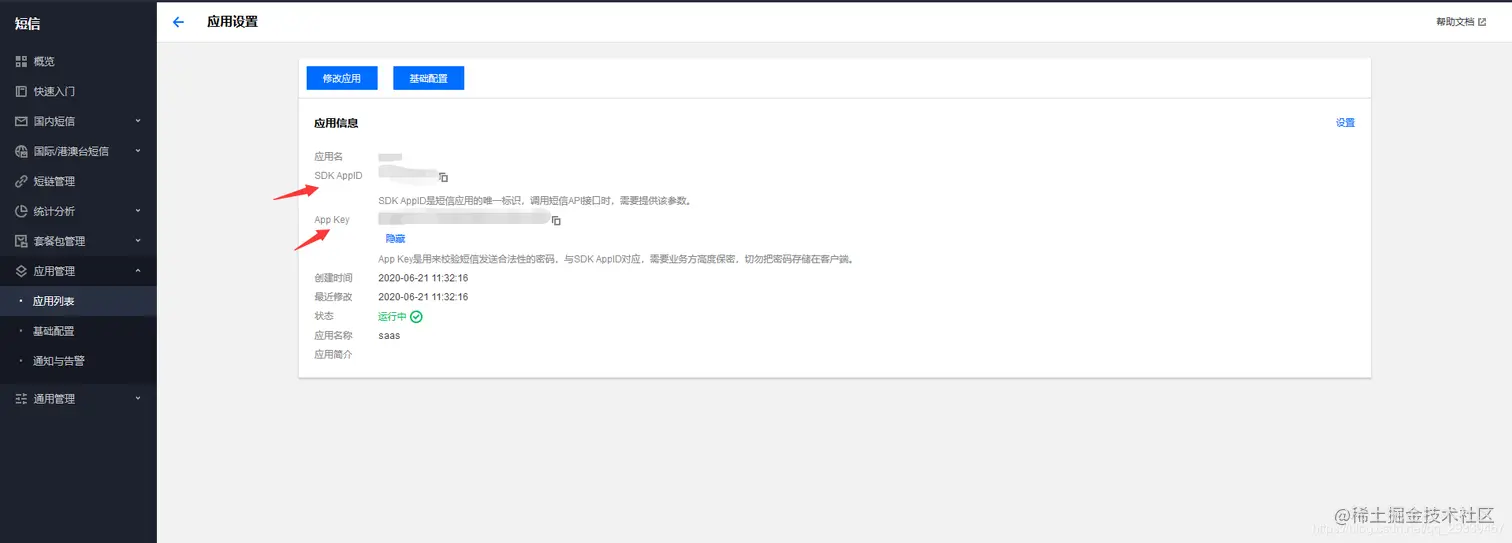This screenshot has width=1512, height=543.
Task: Click the SDK AppID label
Action: [338, 176]
